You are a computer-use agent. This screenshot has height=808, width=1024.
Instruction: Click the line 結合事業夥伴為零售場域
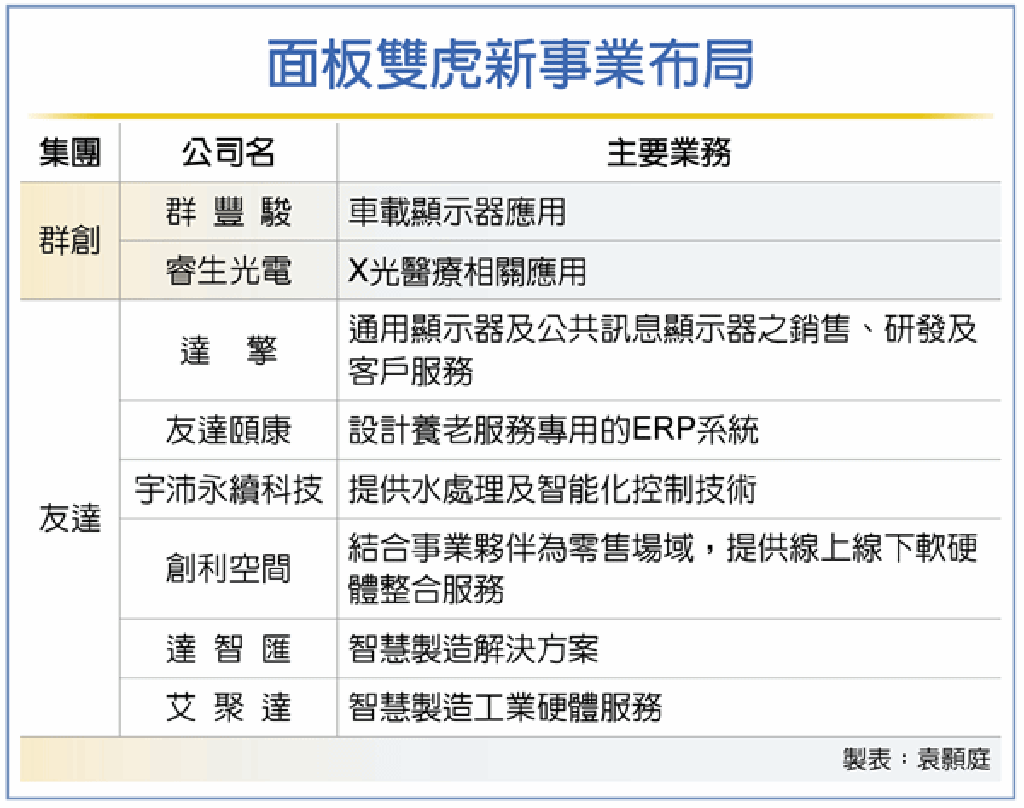[x=520, y=547]
